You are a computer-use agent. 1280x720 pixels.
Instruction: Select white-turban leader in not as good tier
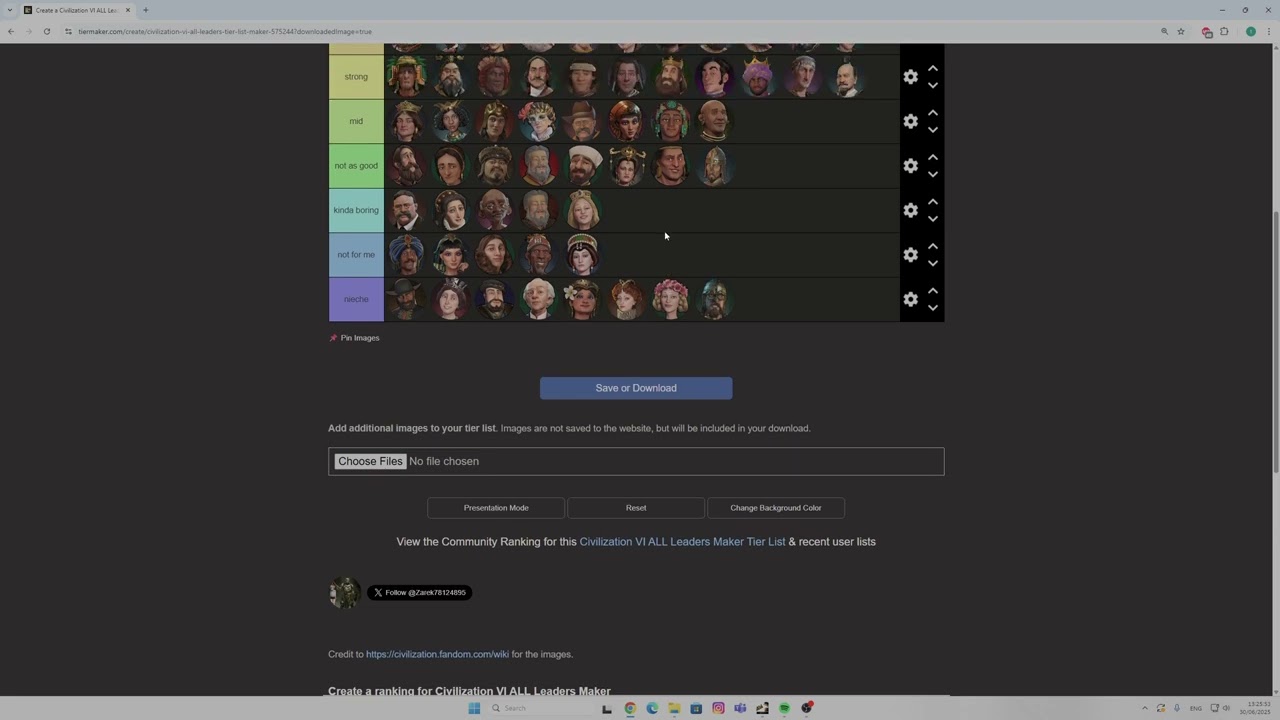(582, 166)
